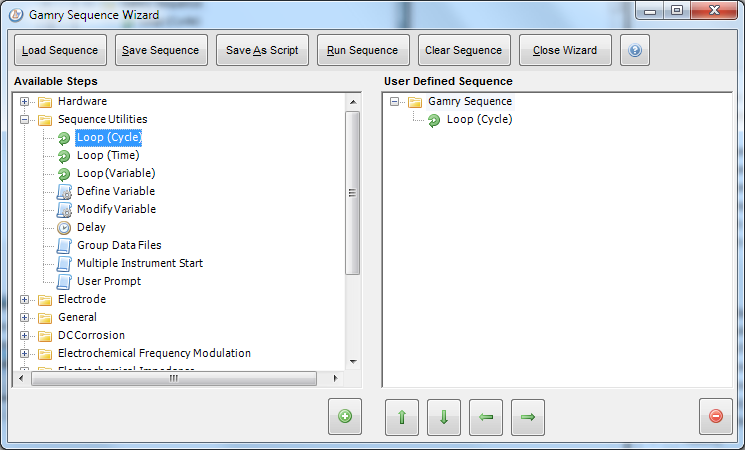Collapse the Sequence Utilities folder
This screenshot has height=450, width=745.
click(x=25, y=120)
